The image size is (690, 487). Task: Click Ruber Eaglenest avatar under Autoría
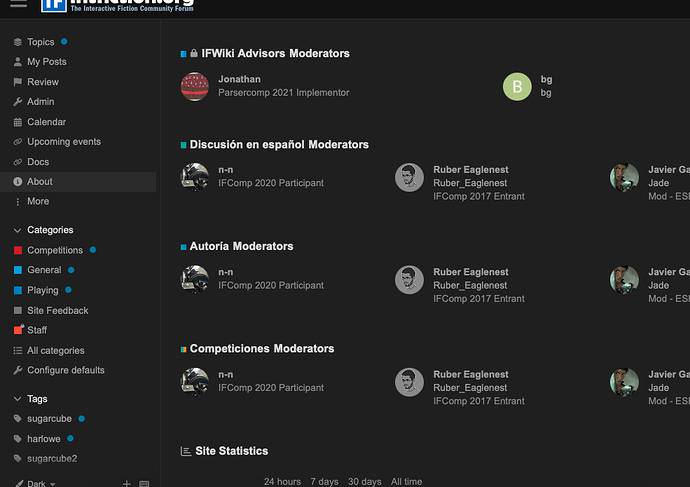click(x=409, y=280)
